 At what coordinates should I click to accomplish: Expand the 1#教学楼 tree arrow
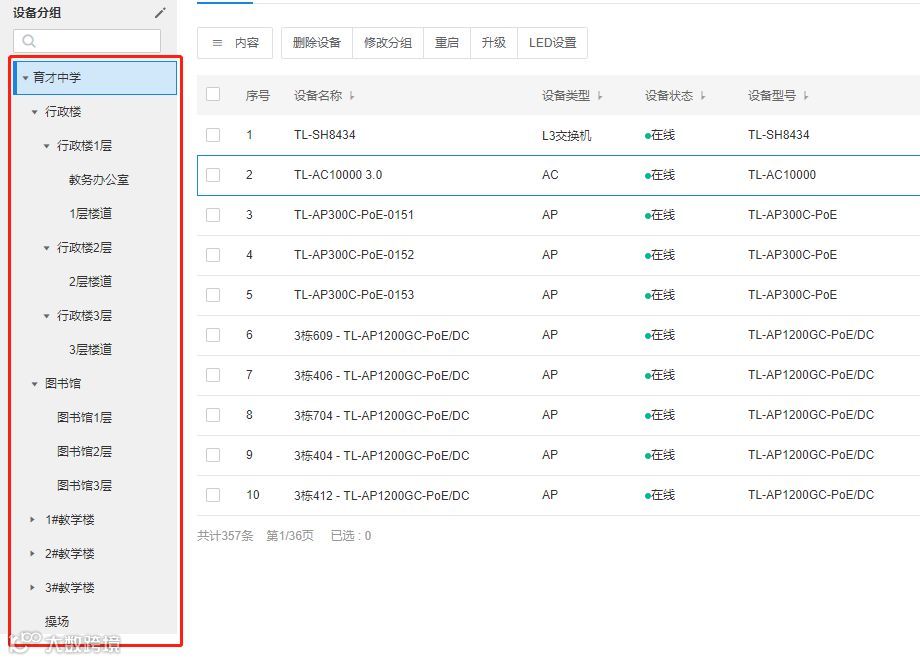point(33,520)
